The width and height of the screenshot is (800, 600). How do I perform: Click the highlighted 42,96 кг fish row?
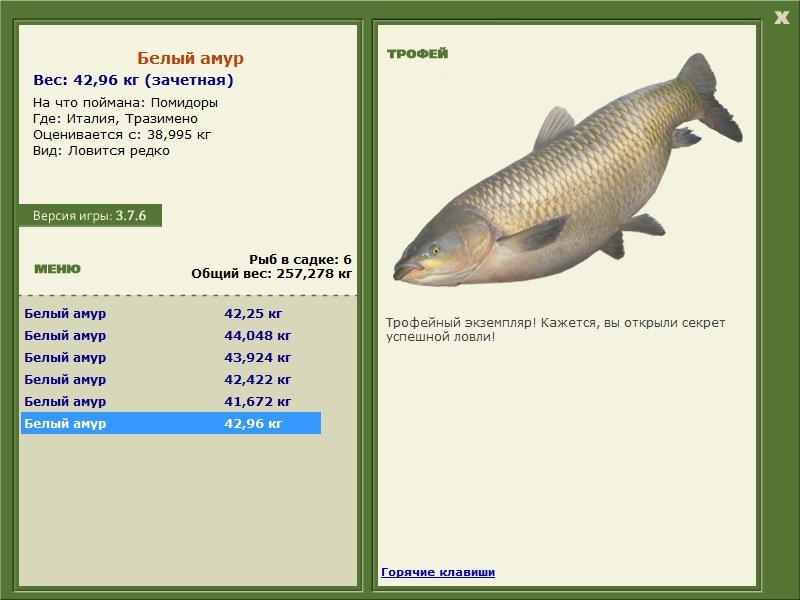pos(171,423)
